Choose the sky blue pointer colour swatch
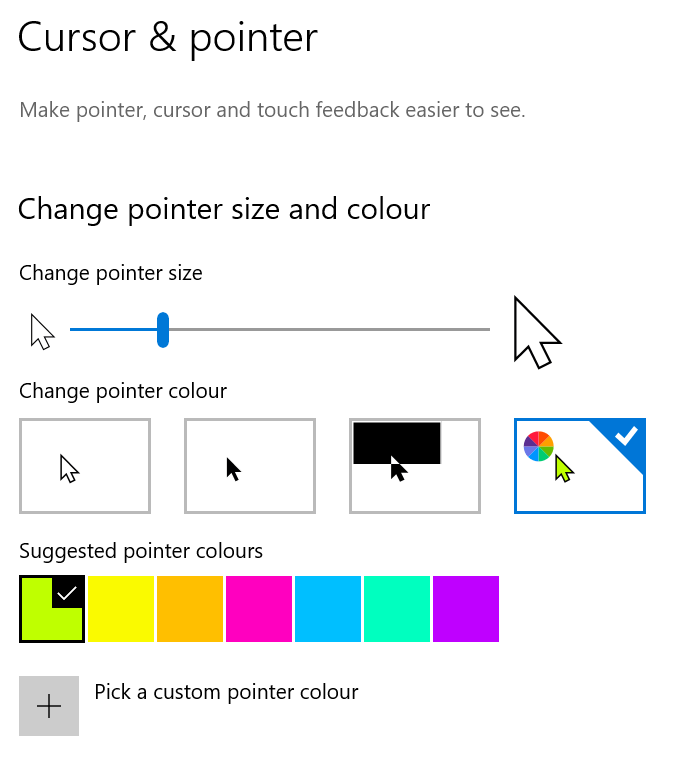The image size is (677, 759). 328,609
